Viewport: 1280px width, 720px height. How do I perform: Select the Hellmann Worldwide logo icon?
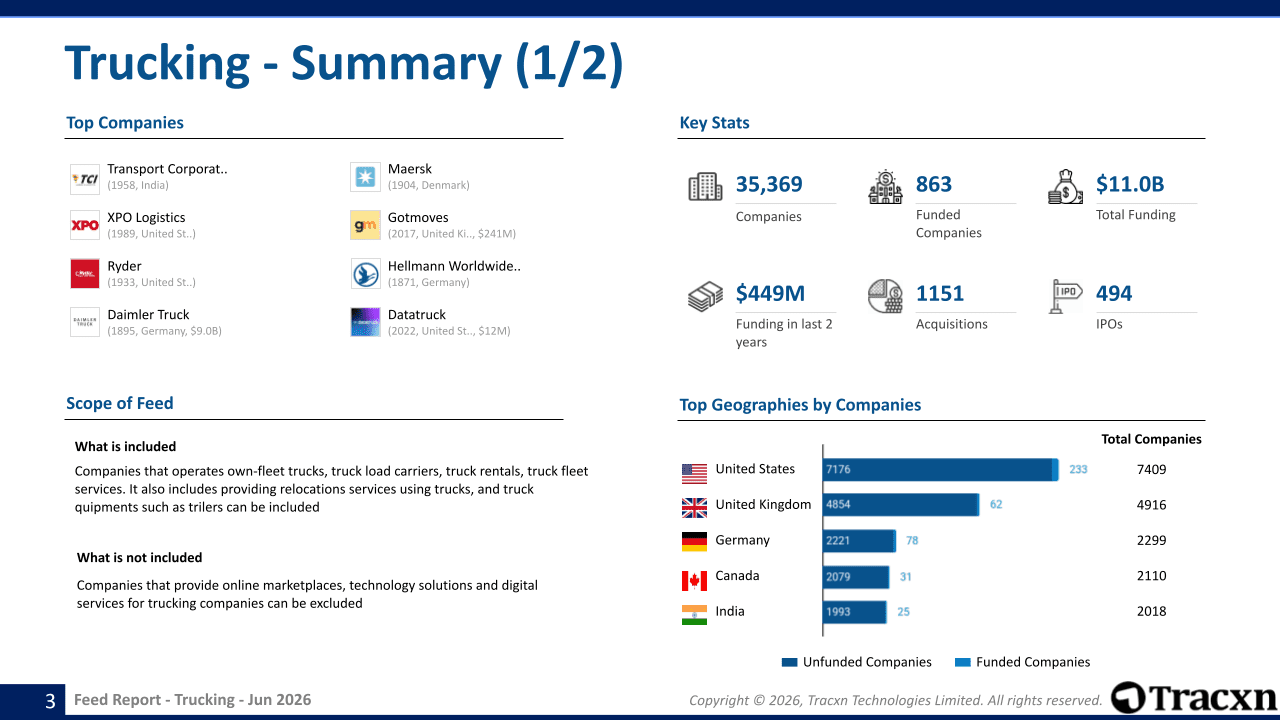(x=365, y=273)
